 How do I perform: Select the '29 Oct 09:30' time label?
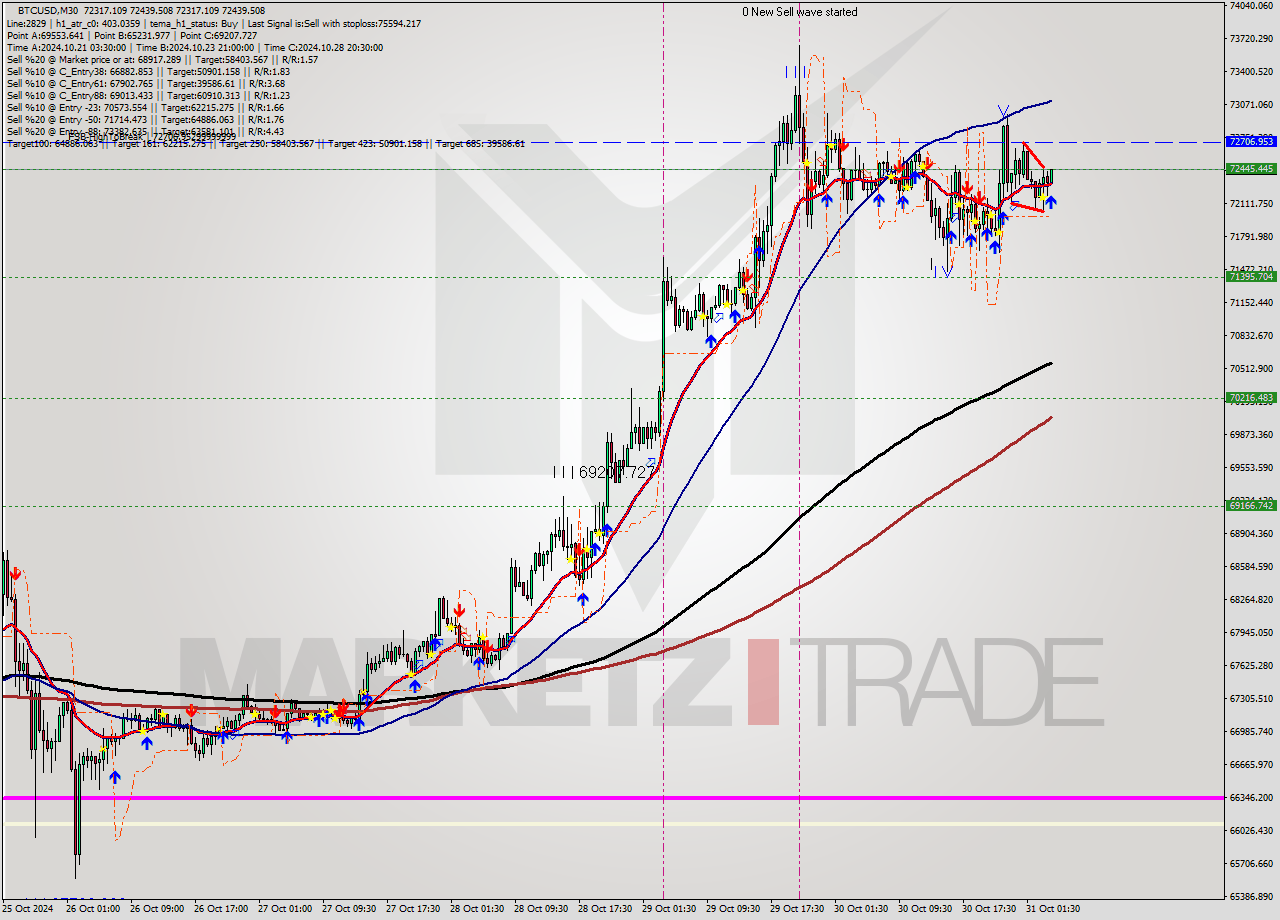point(732,909)
